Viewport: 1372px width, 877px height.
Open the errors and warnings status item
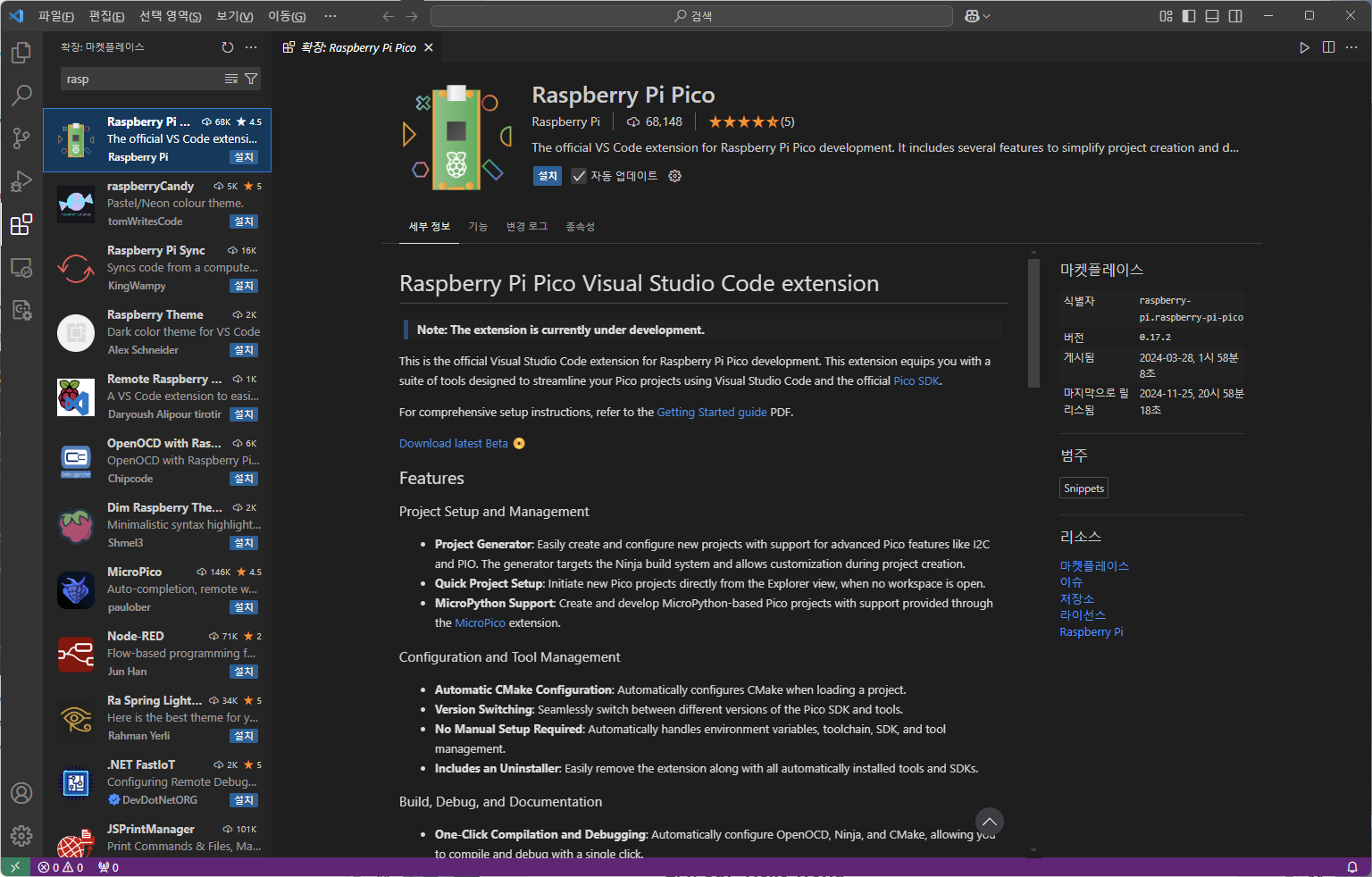click(x=61, y=867)
